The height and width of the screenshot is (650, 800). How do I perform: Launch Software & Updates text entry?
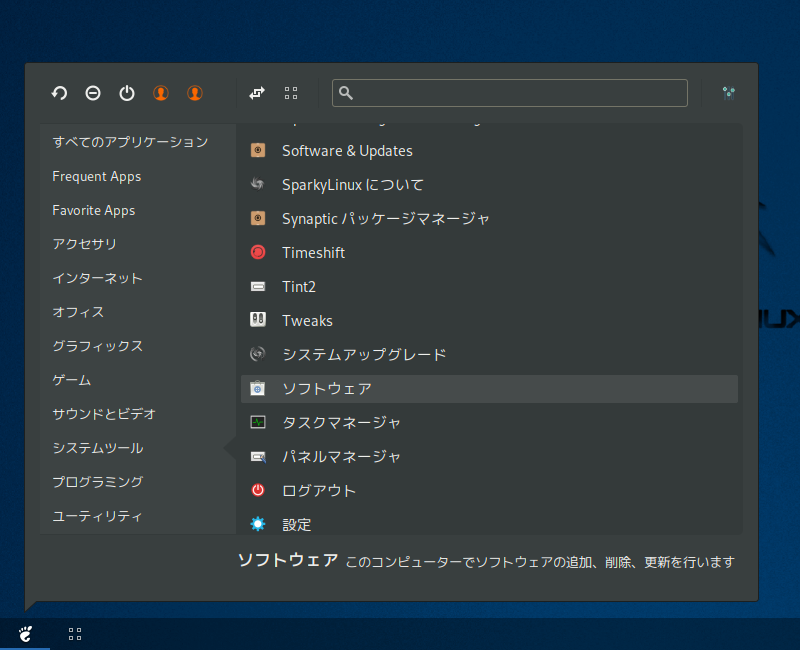point(347,151)
